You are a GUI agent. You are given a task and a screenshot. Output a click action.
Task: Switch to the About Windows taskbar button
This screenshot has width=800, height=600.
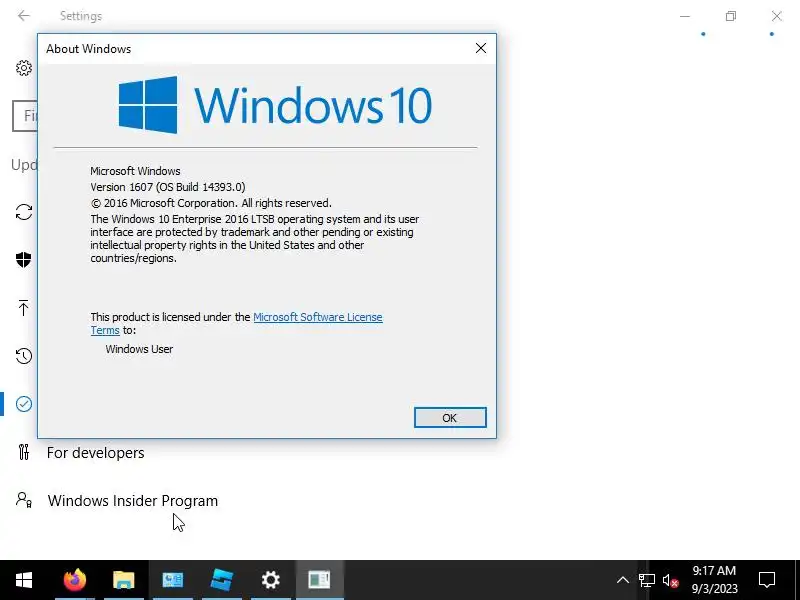(319, 580)
